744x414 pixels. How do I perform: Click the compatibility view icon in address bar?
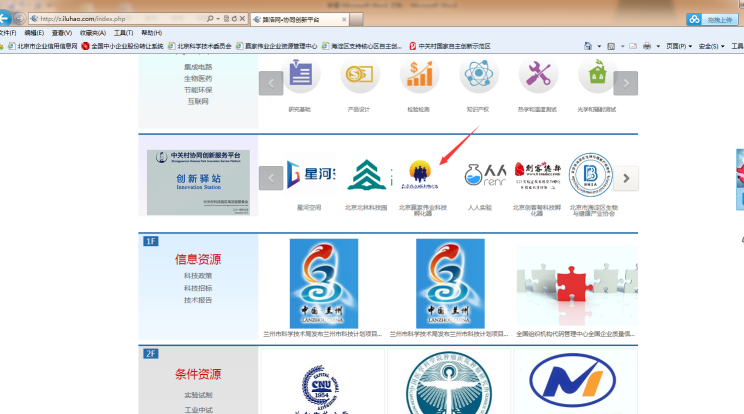226,18
